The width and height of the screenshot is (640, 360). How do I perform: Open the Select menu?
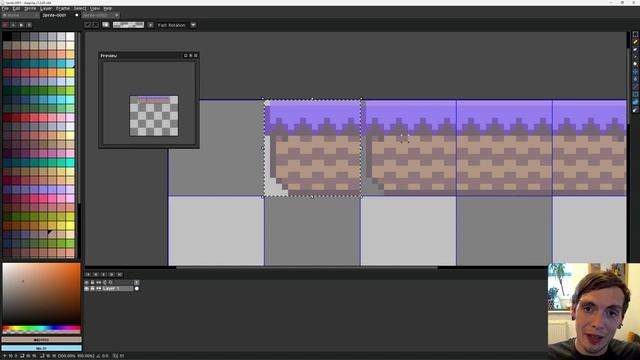coord(80,8)
